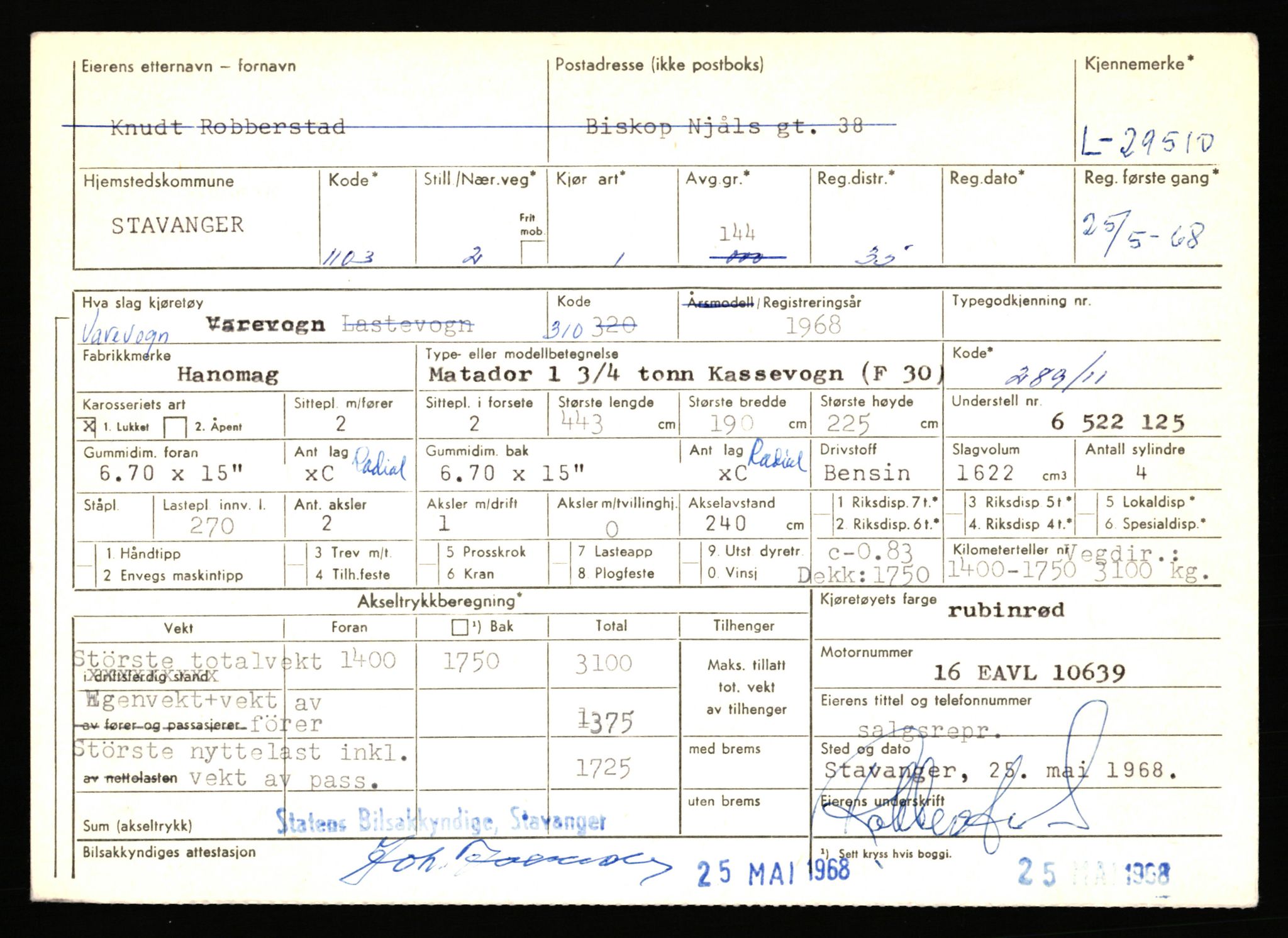Viewport: 1288px width, 938px height.
Task: Click the make 'Hanomag'
Action: coord(228,375)
